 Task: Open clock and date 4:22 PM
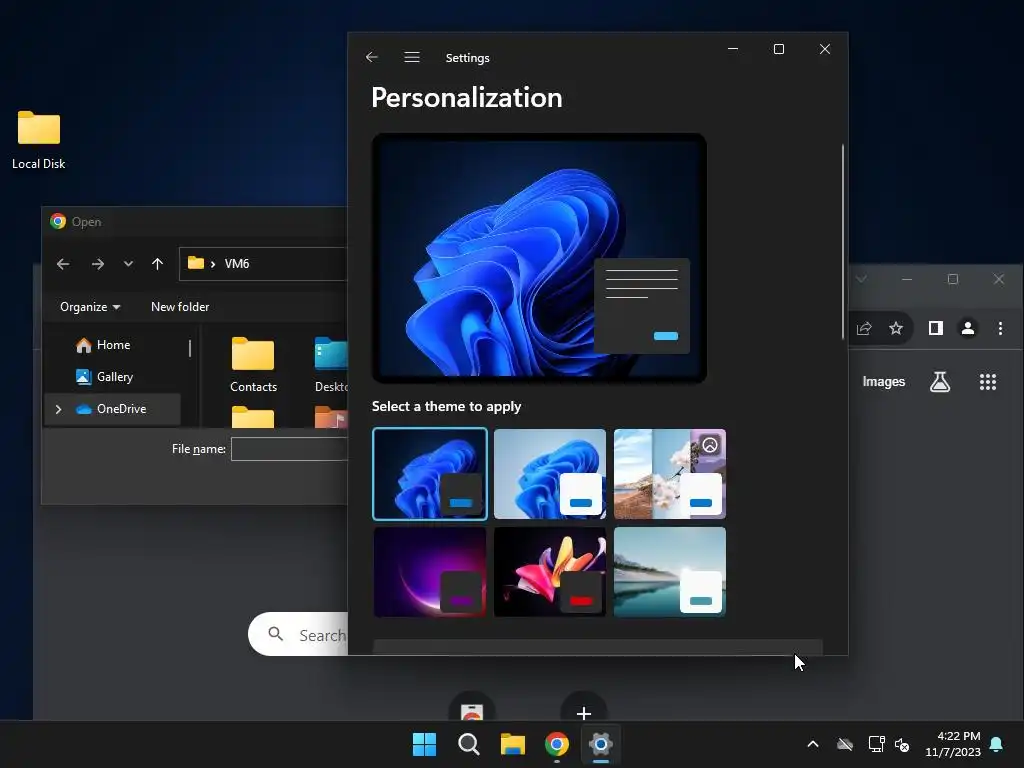tap(953, 744)
